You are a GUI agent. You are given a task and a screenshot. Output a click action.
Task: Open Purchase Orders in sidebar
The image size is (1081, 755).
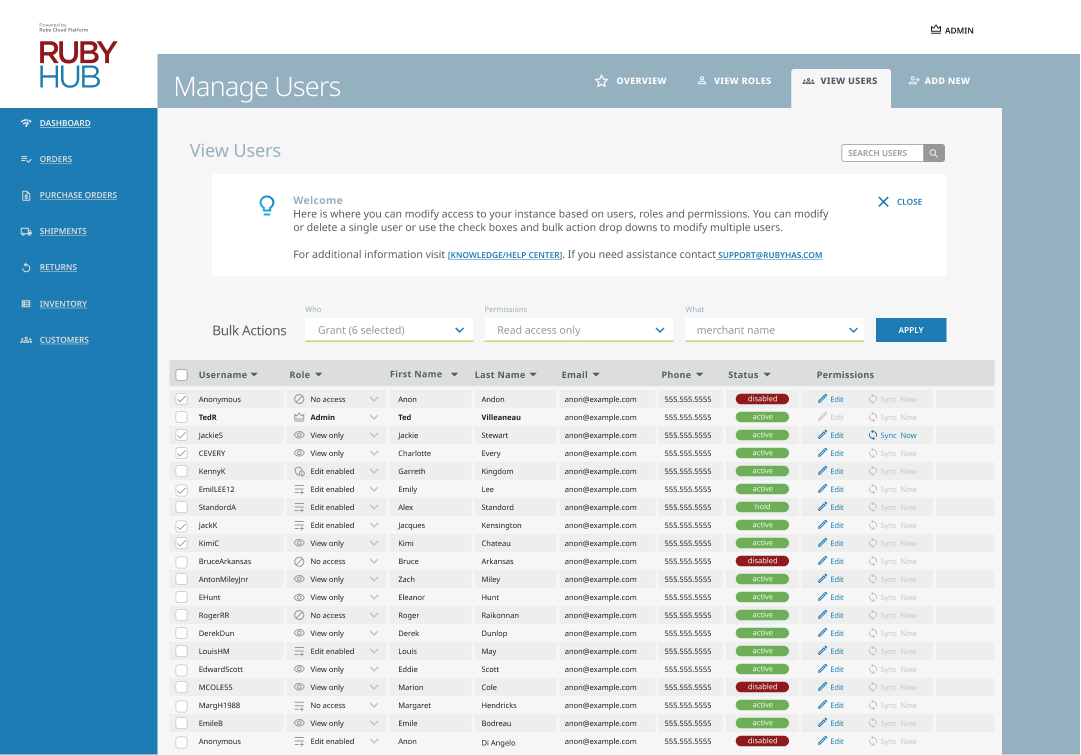click(78, 195)
